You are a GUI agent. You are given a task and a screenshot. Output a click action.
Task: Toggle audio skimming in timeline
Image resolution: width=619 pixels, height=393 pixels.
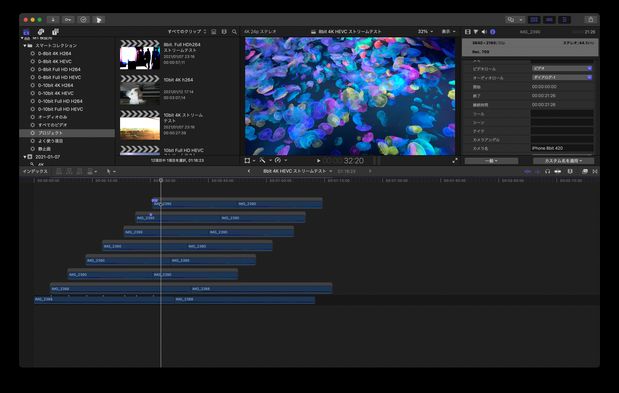point(537,171)
